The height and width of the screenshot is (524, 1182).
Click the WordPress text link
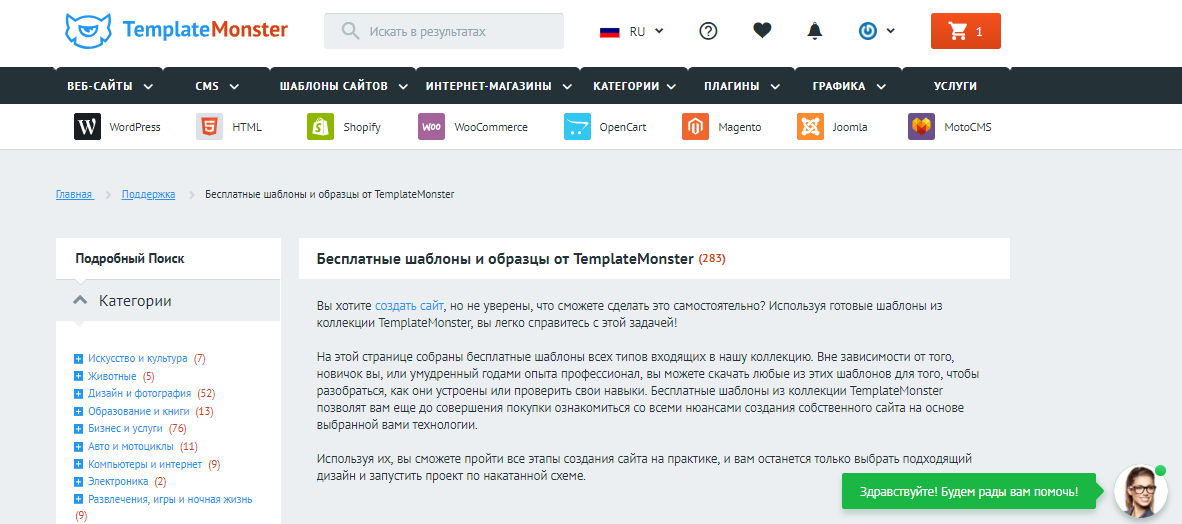135,127
